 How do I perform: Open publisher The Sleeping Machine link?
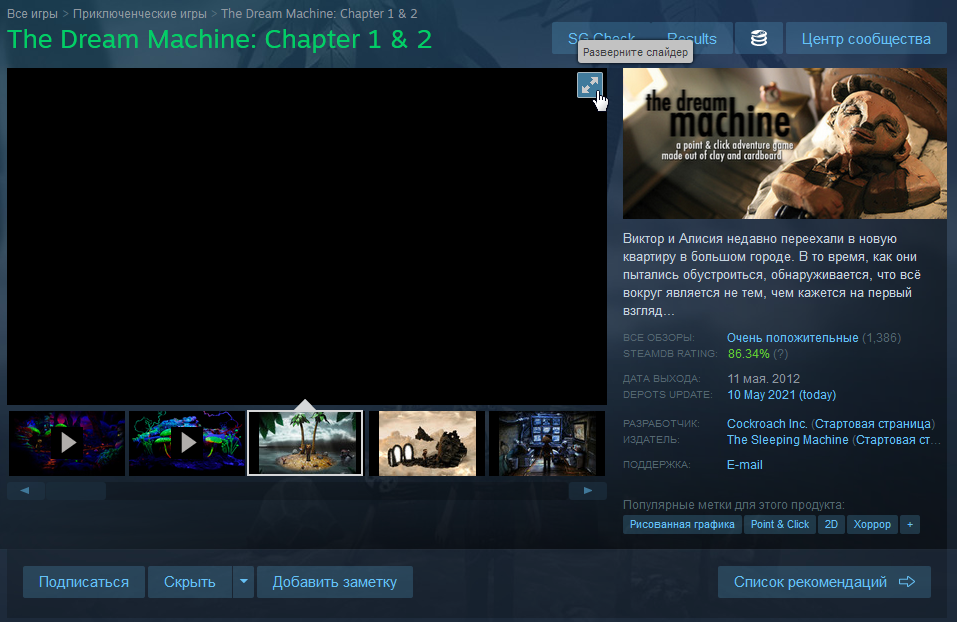pos(787,439)
